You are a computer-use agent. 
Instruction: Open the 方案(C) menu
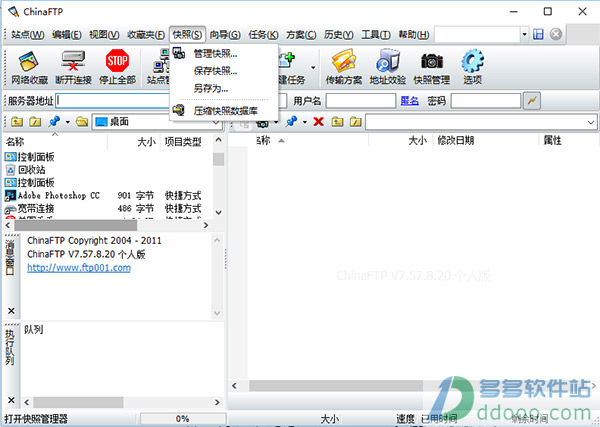coord(301,34)
